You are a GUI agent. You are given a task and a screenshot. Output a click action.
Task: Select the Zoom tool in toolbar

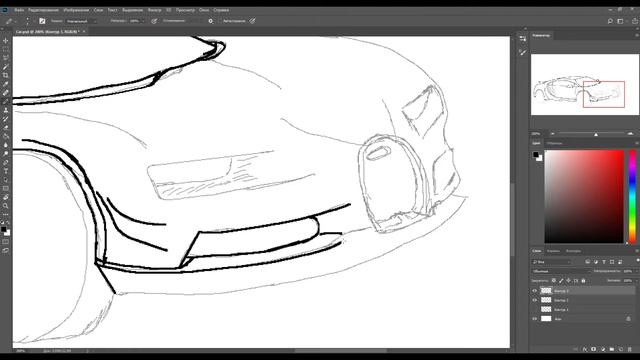(5, 206)
